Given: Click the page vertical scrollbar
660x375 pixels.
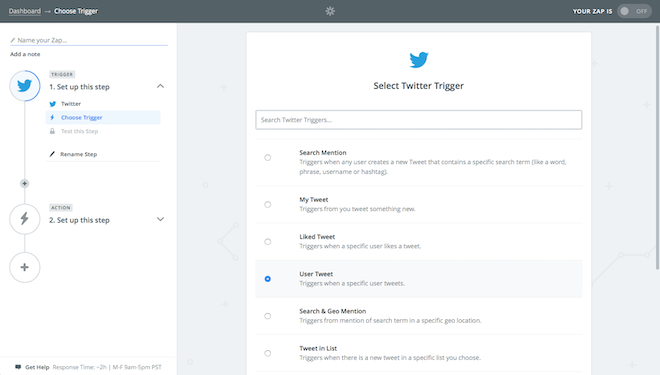Looking at the screenshot, I should (657, 147).
